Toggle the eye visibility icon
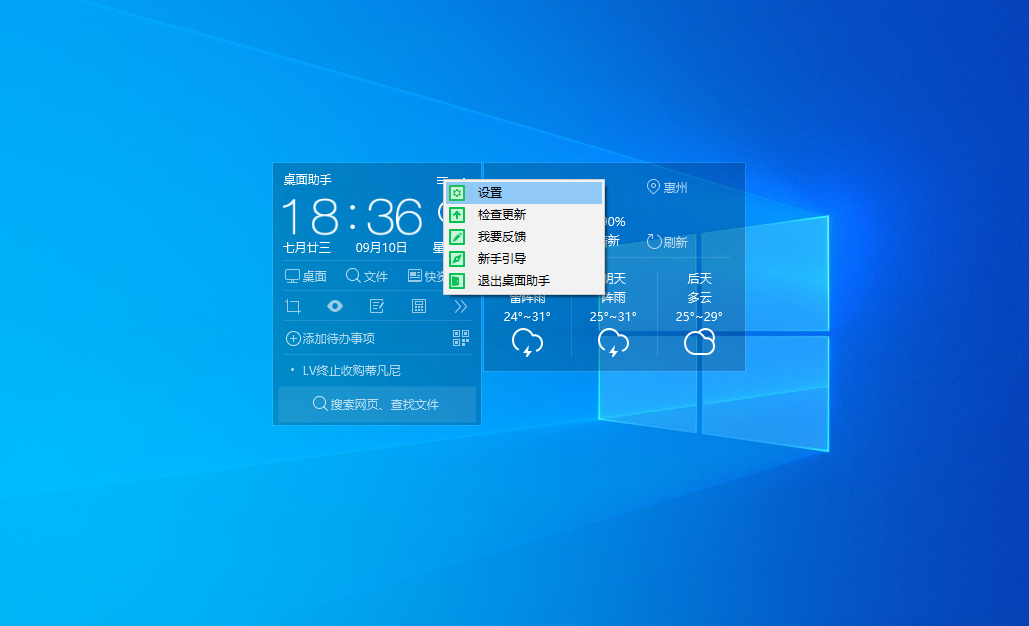 click(335, 306)
